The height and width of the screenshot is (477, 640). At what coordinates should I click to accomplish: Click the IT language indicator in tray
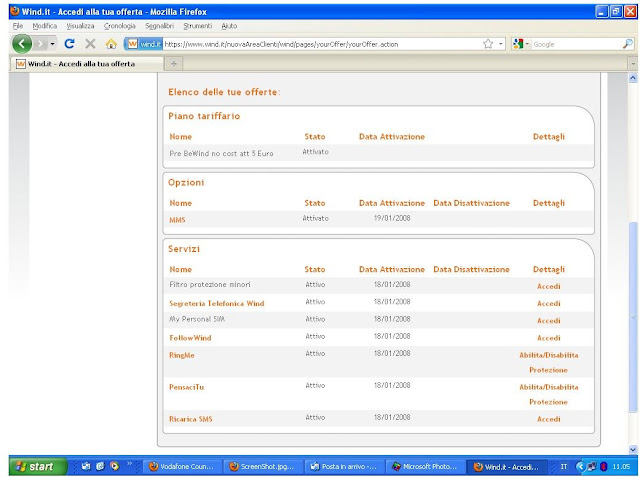coord(564,466)
